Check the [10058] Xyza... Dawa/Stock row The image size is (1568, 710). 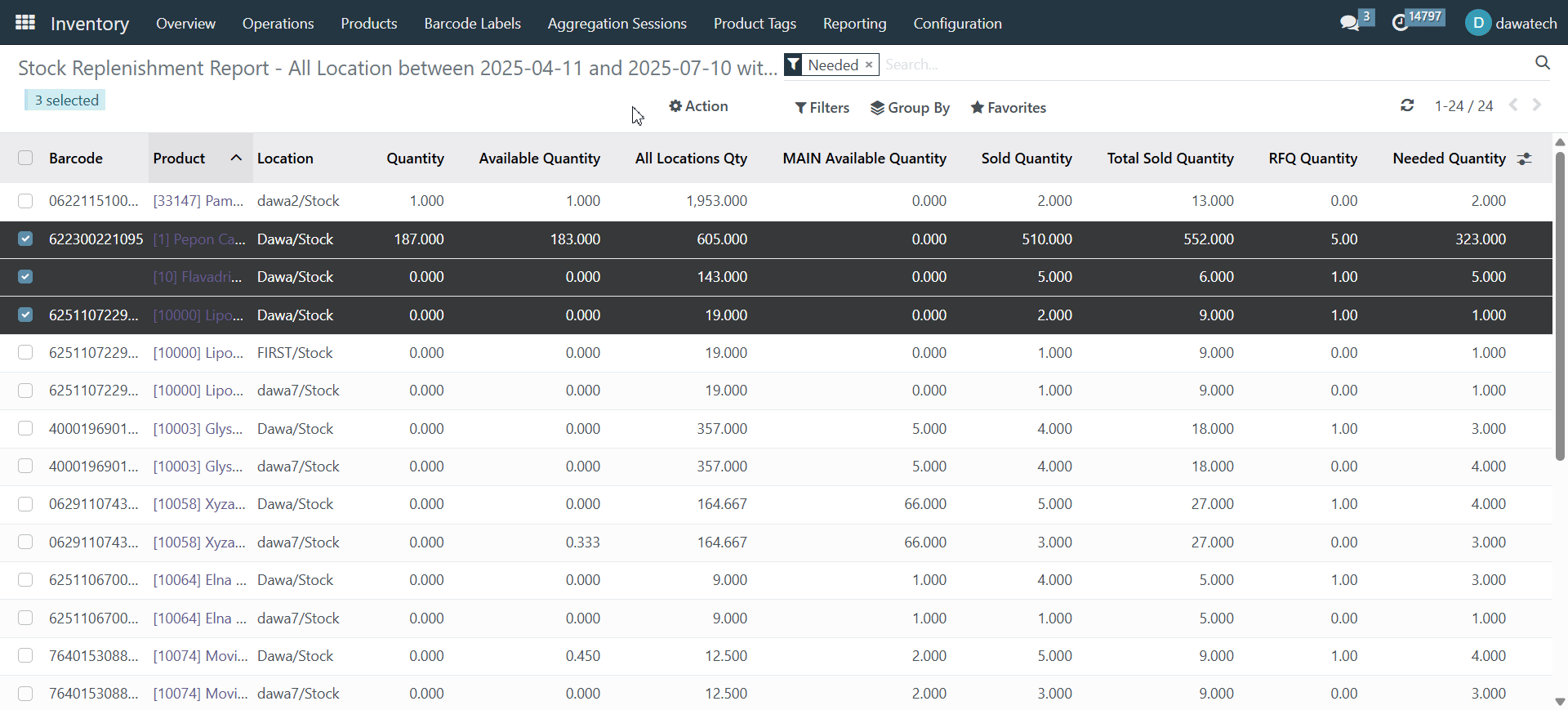[25, 504]
